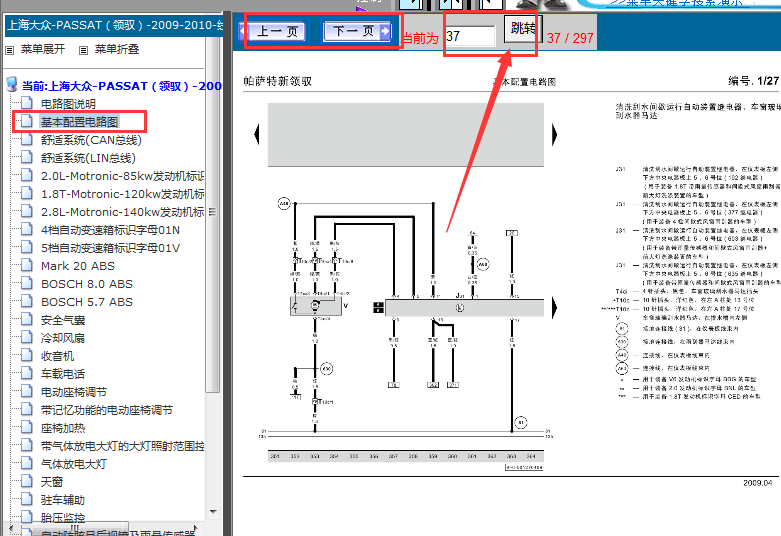Image resolution: width=781 pixels, height=536 pixels.
Task: Click document icon beside 天窗
Action: [x=27, y=481]
